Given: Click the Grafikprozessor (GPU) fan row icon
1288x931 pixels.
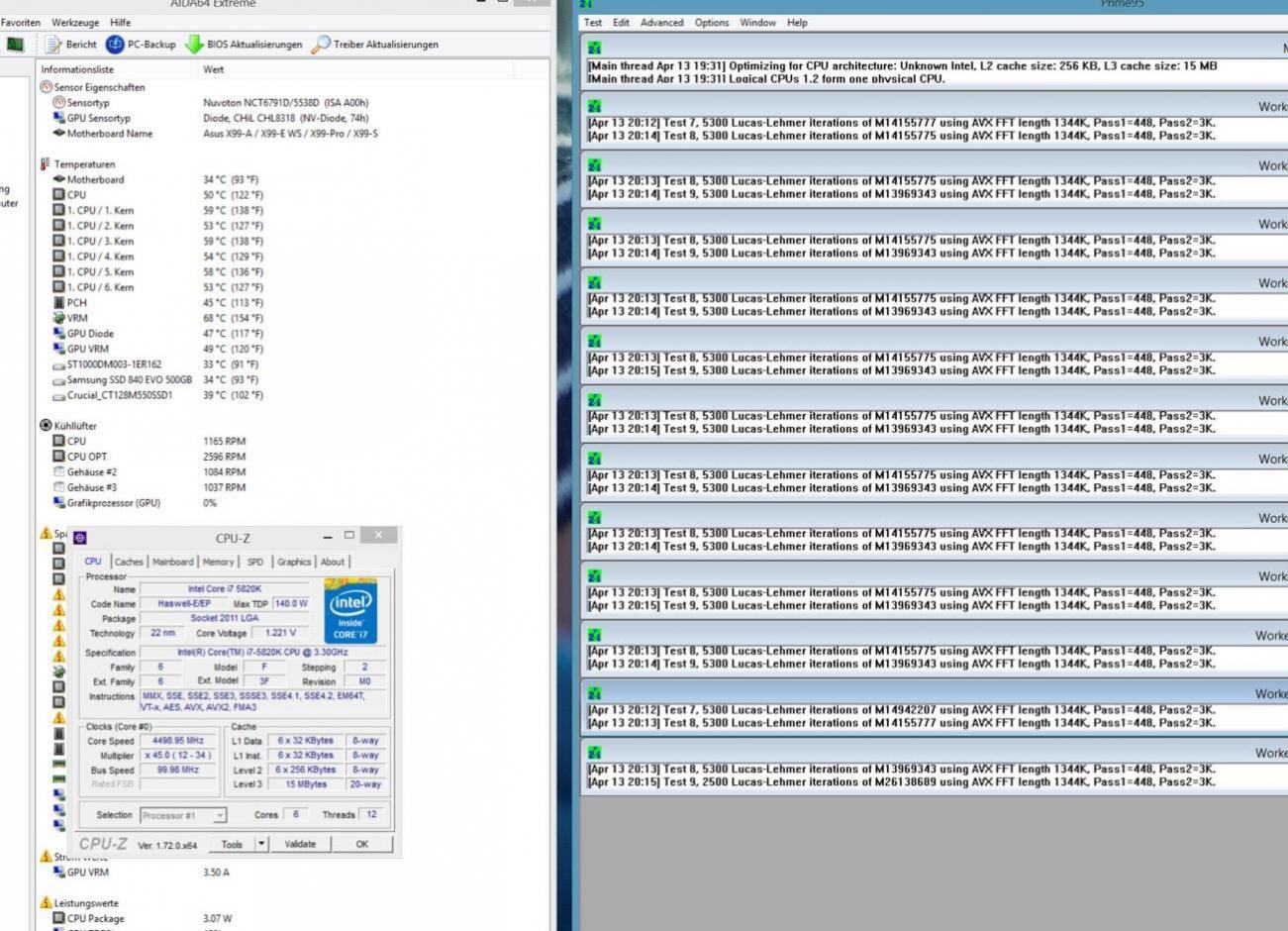Looking at the screenshot, I should point(59,502).
